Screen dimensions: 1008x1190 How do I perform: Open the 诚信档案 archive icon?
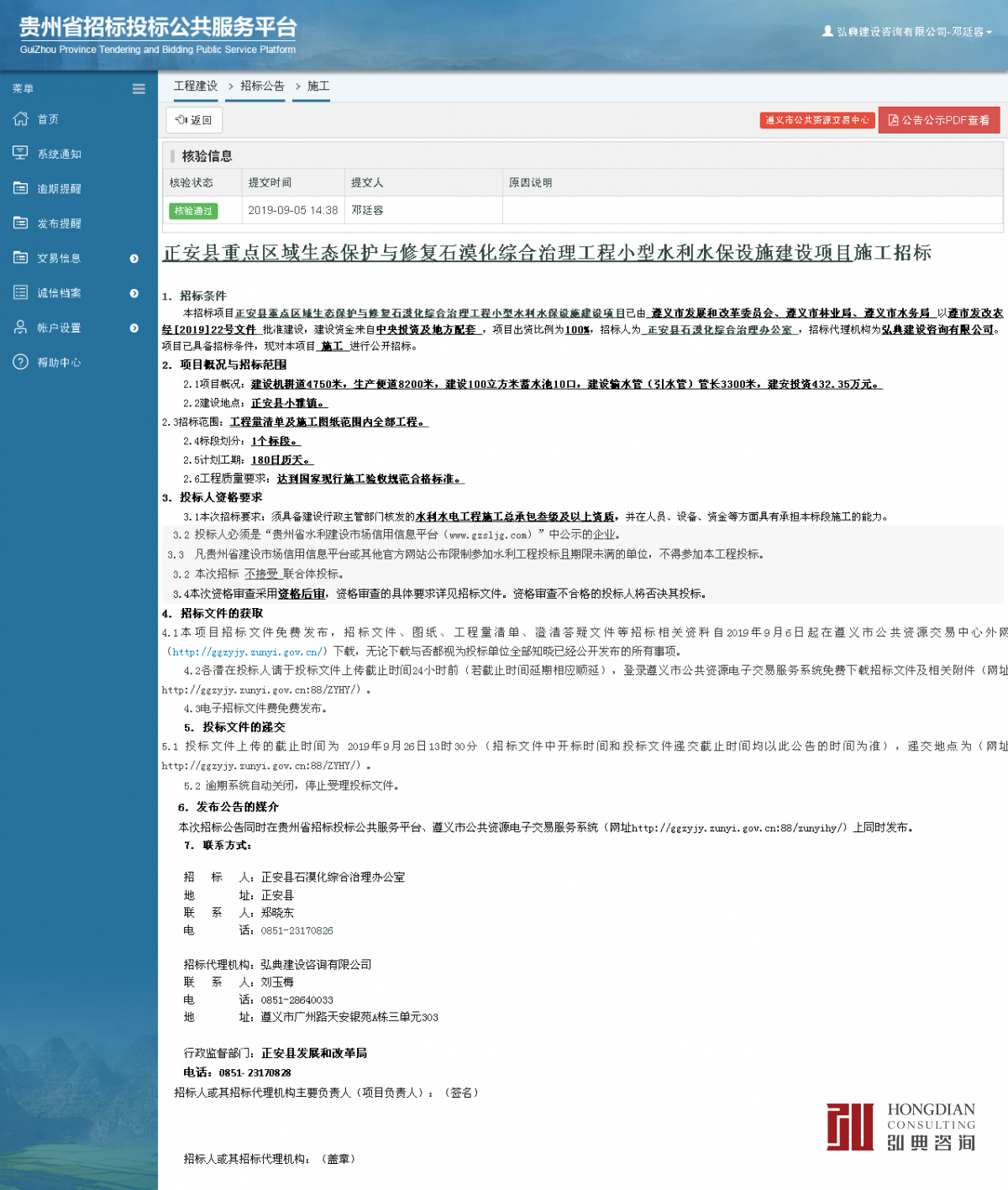[x=20, y=292]
